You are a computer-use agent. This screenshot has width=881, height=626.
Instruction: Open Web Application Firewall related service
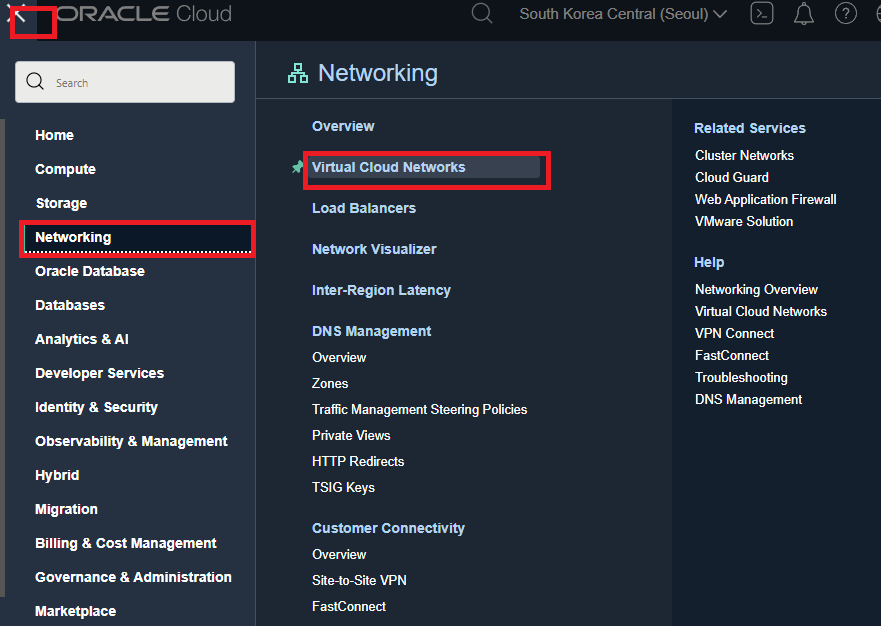point(765,199)
